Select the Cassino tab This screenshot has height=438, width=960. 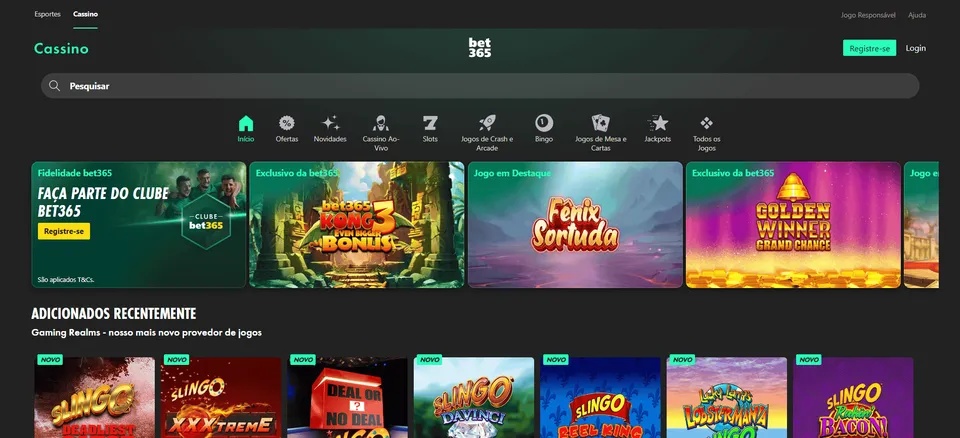[85, 14]
